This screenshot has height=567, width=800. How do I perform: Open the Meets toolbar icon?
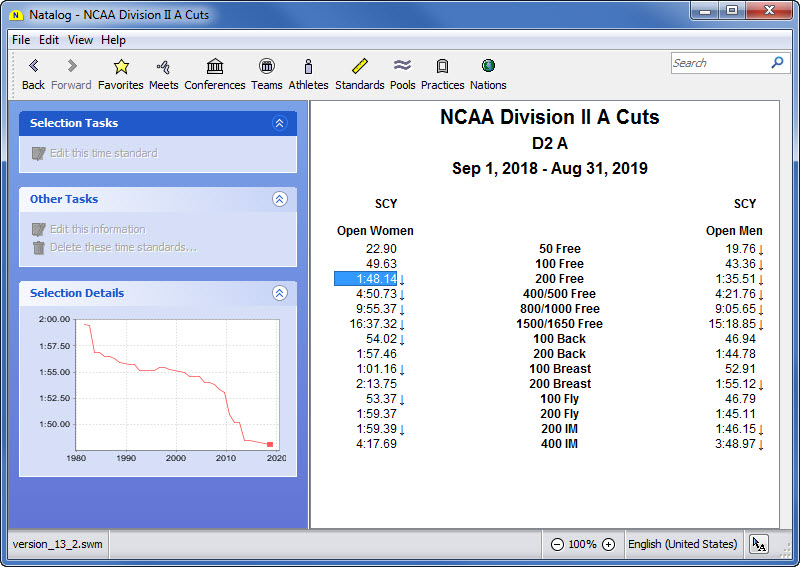[164, 67]
